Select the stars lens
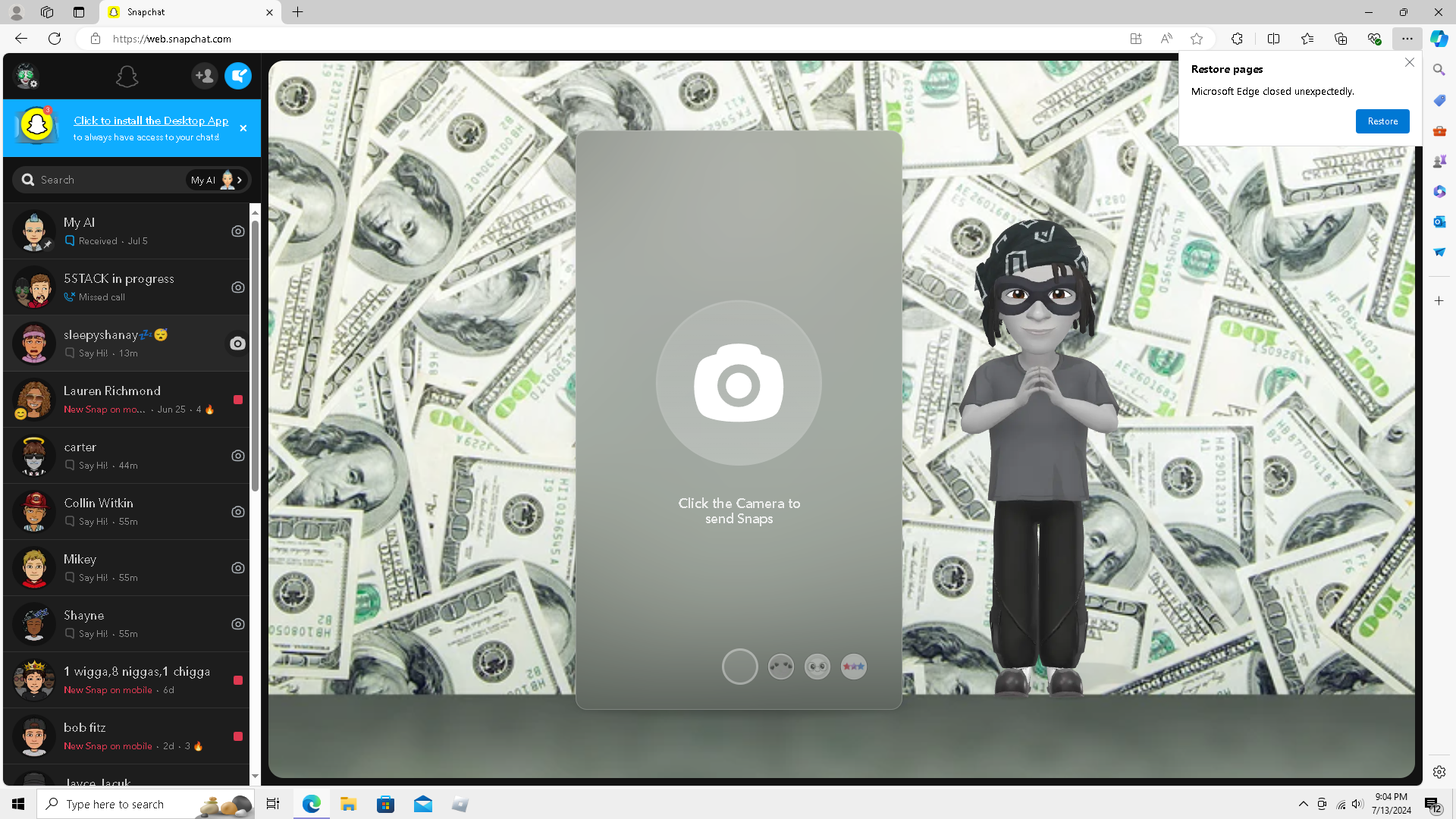The width and height of the screenshot is (1456, 819). pyautogui.click(x=853, y=667)
